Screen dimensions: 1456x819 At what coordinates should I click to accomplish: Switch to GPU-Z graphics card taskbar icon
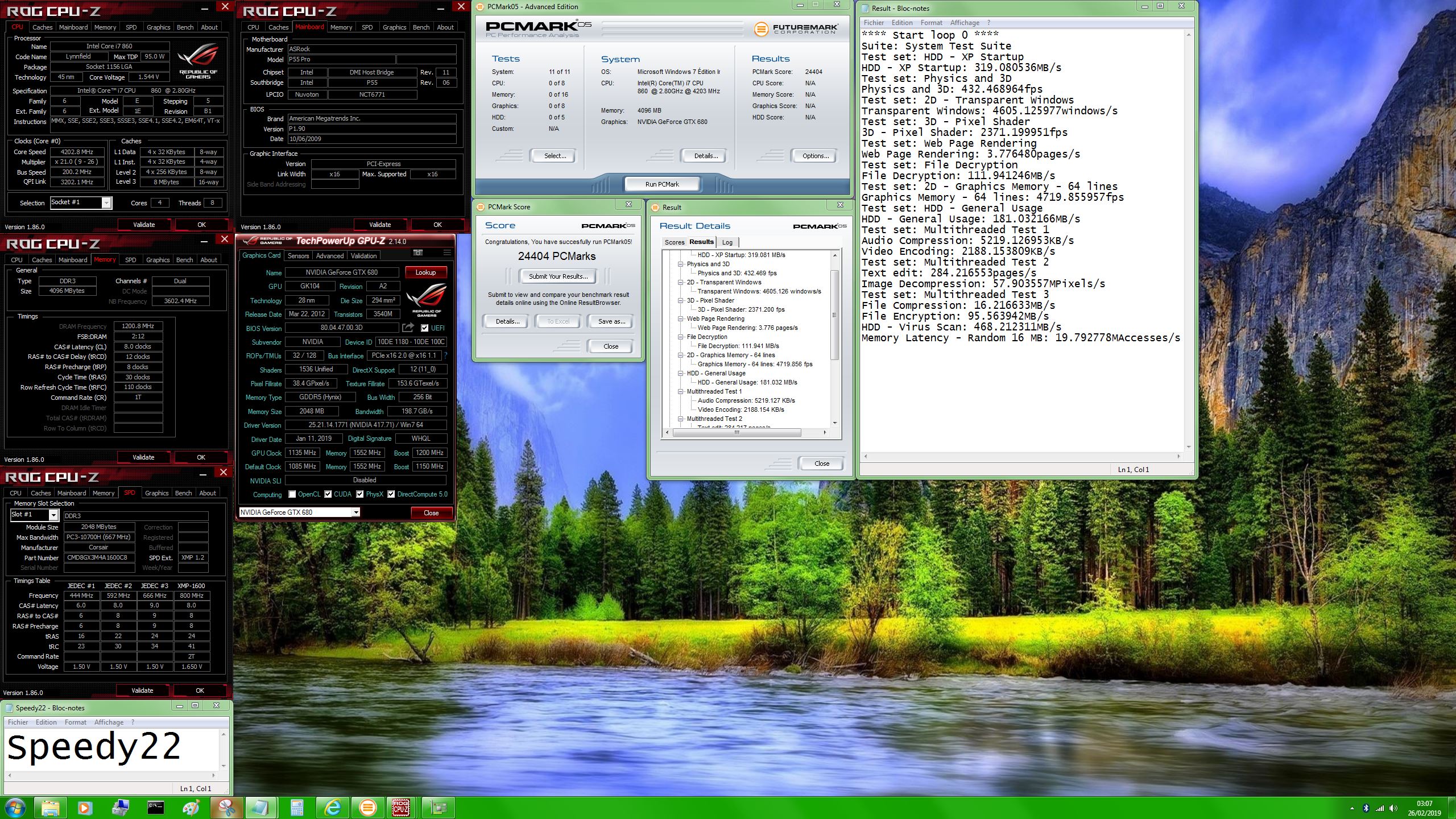tap(438, 808)
